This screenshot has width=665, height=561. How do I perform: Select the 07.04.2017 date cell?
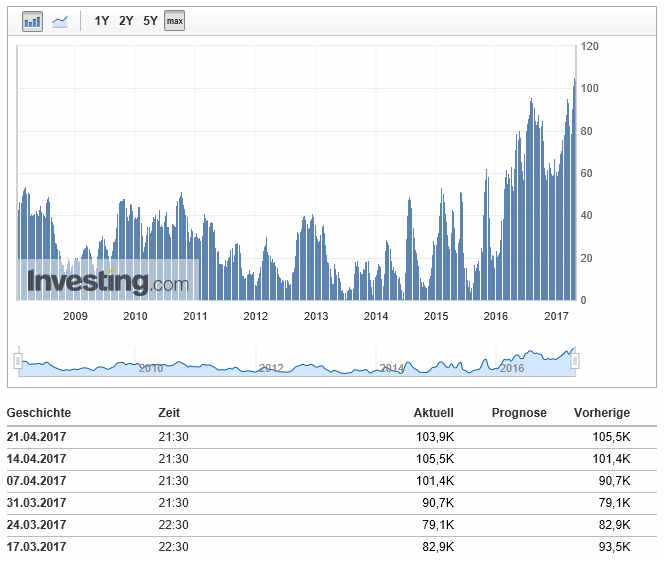(x=36, y=481)
